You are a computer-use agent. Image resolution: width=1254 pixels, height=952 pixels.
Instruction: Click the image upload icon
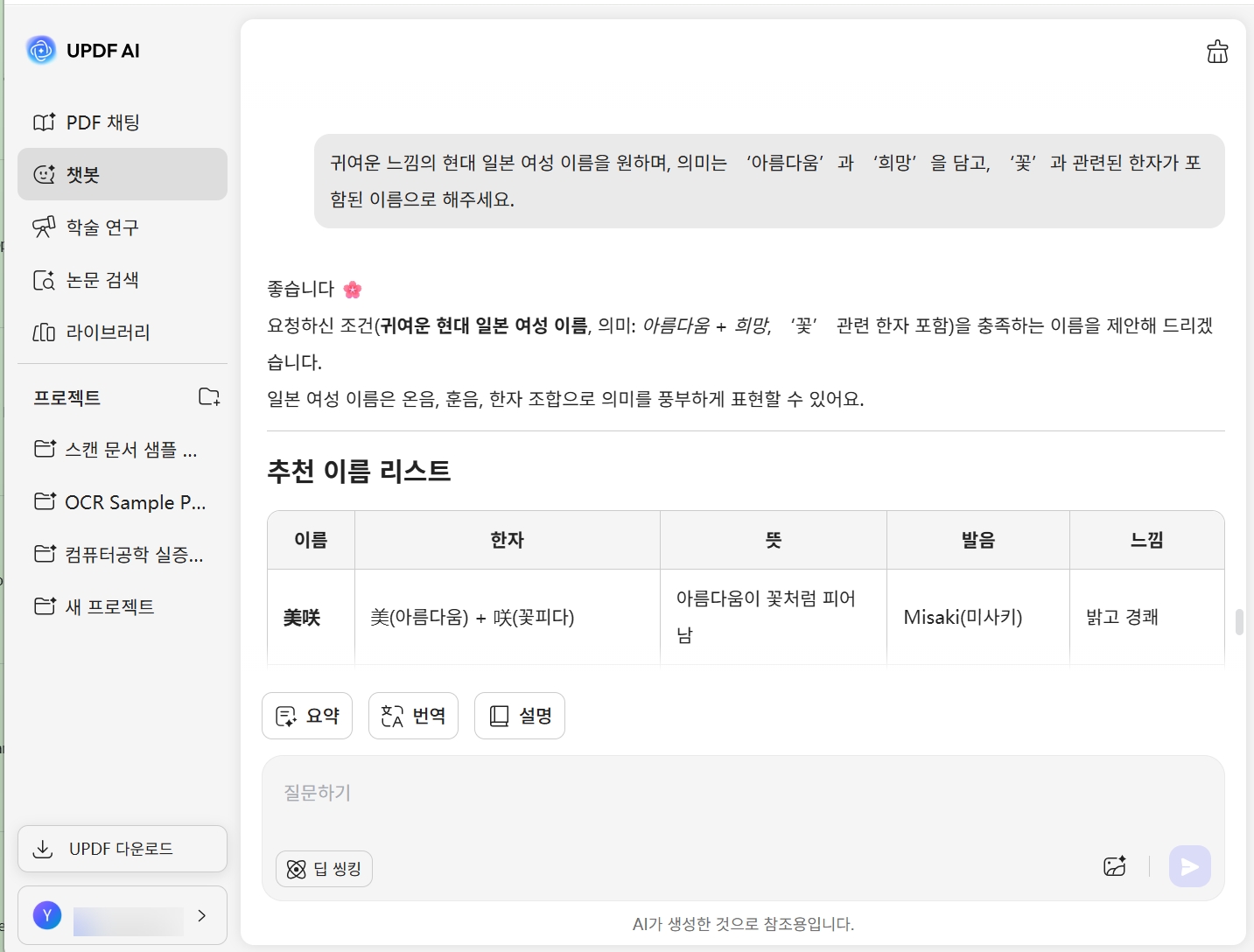(x=1114, y=866)
